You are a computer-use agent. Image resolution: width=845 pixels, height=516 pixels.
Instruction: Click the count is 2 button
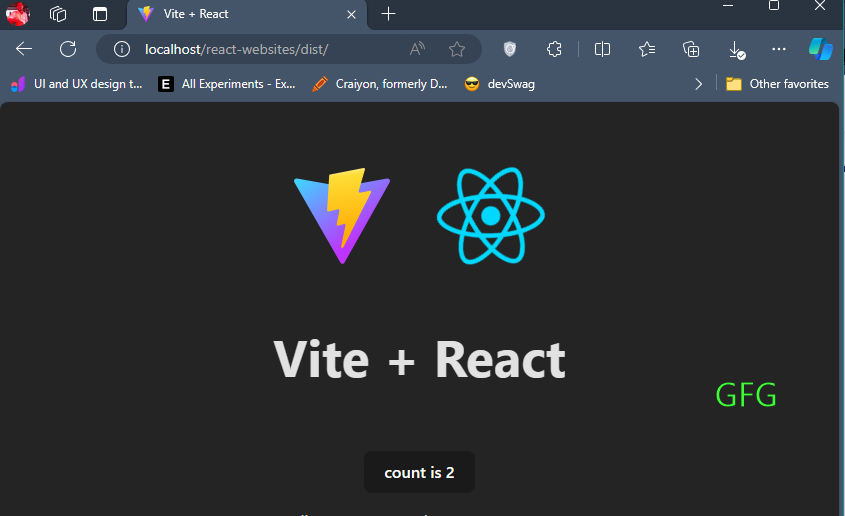419,472
